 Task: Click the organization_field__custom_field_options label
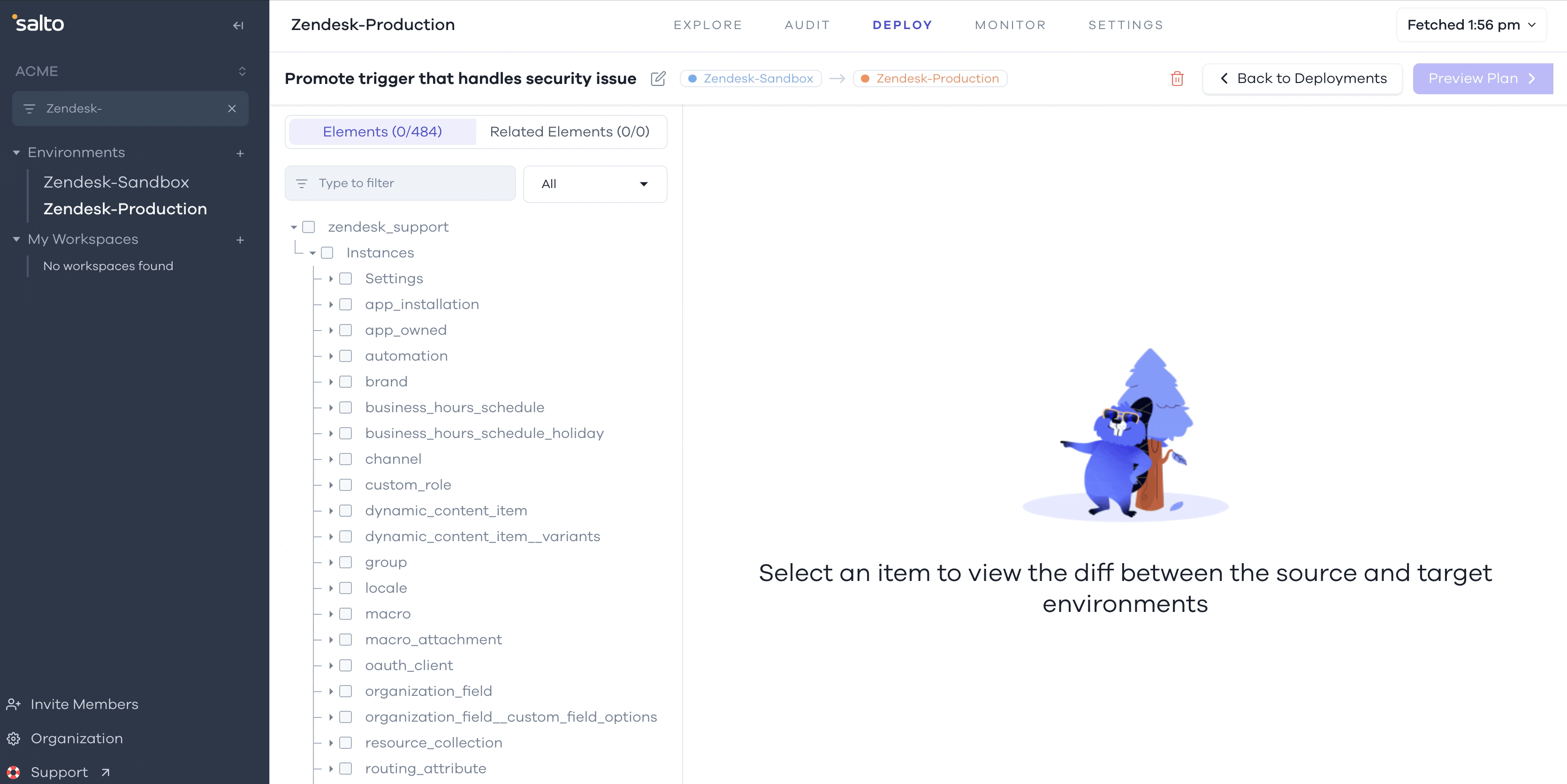(511, 717)
